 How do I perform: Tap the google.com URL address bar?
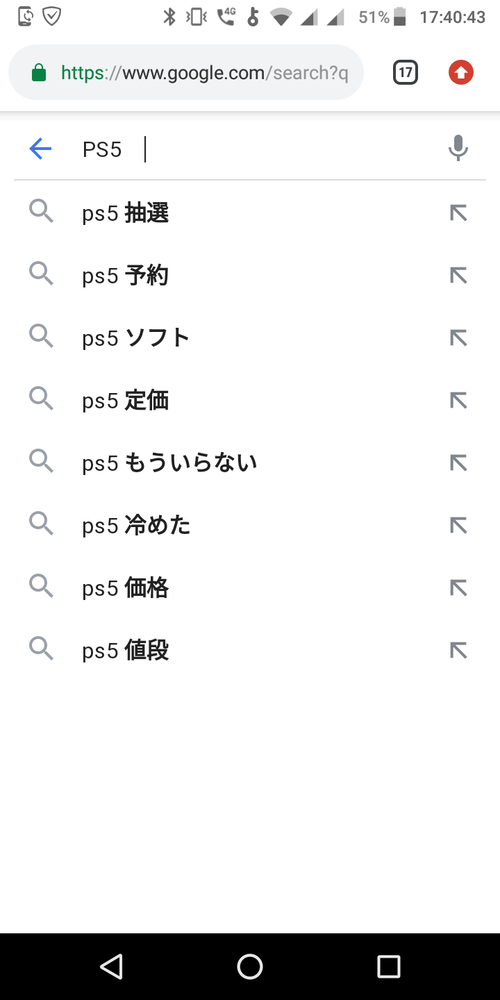[x=186, y=73]
